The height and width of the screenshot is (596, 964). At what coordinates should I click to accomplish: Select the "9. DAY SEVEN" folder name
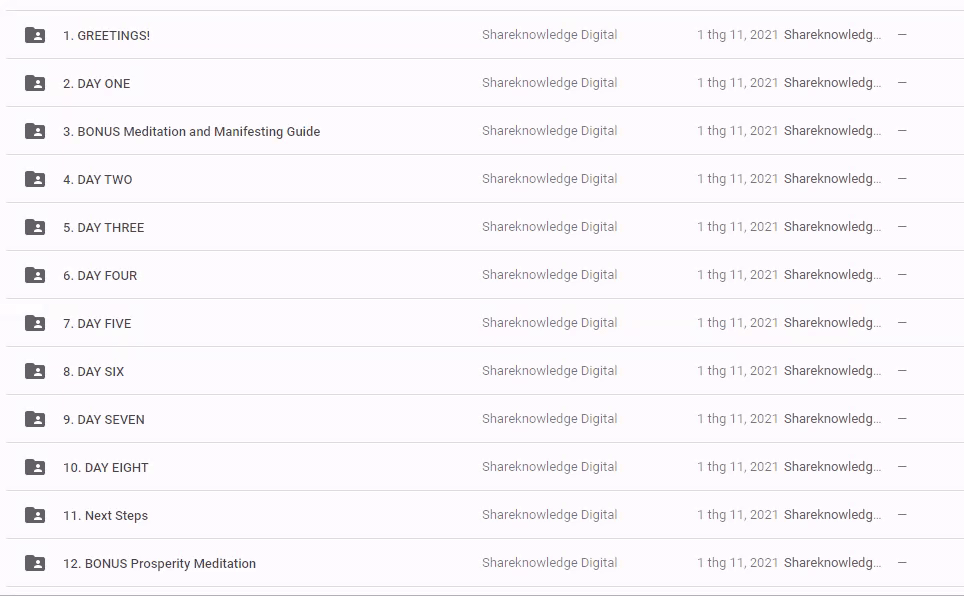[x=103, y=420]
